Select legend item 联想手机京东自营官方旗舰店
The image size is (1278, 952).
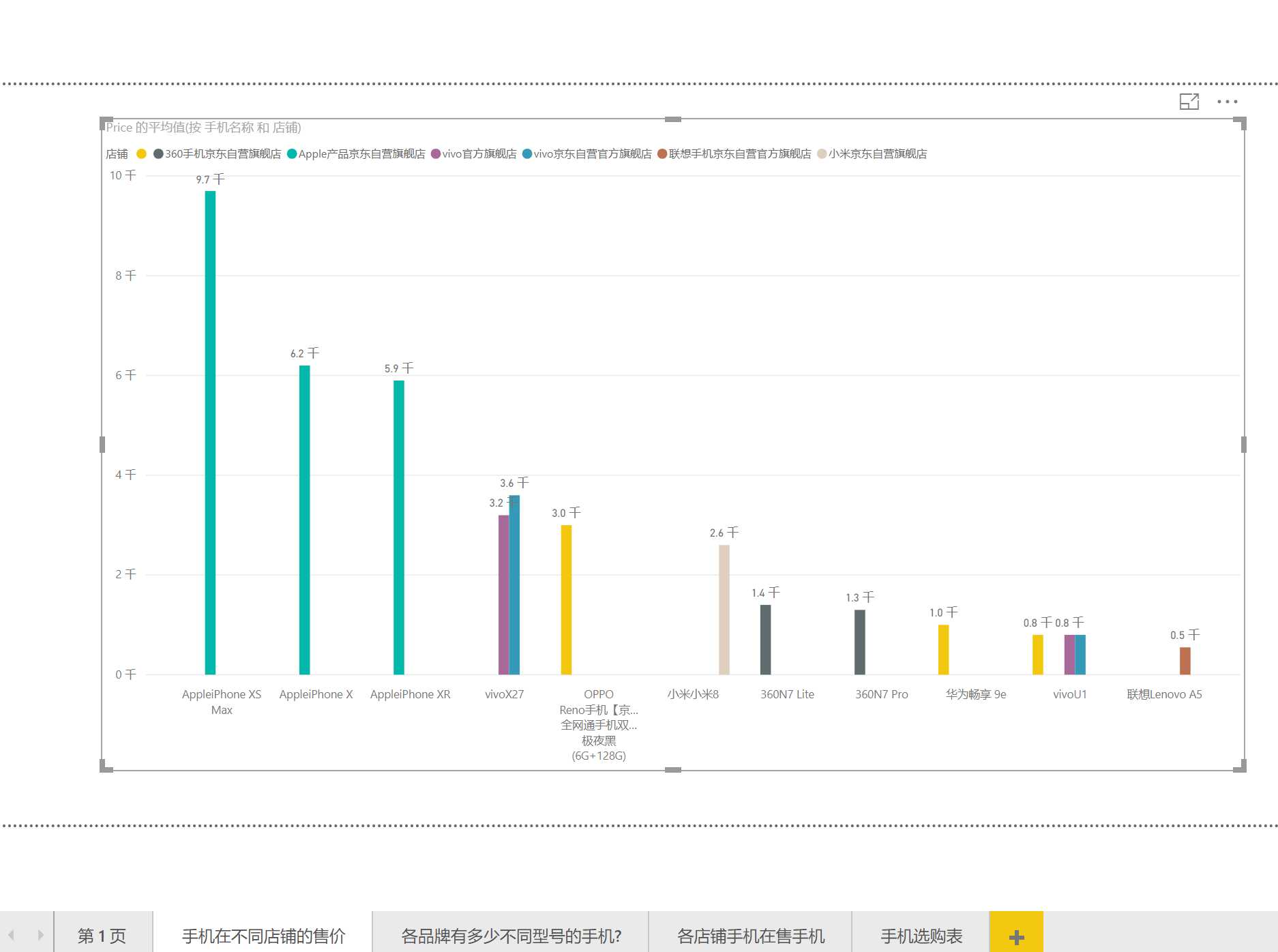point(734,153)
